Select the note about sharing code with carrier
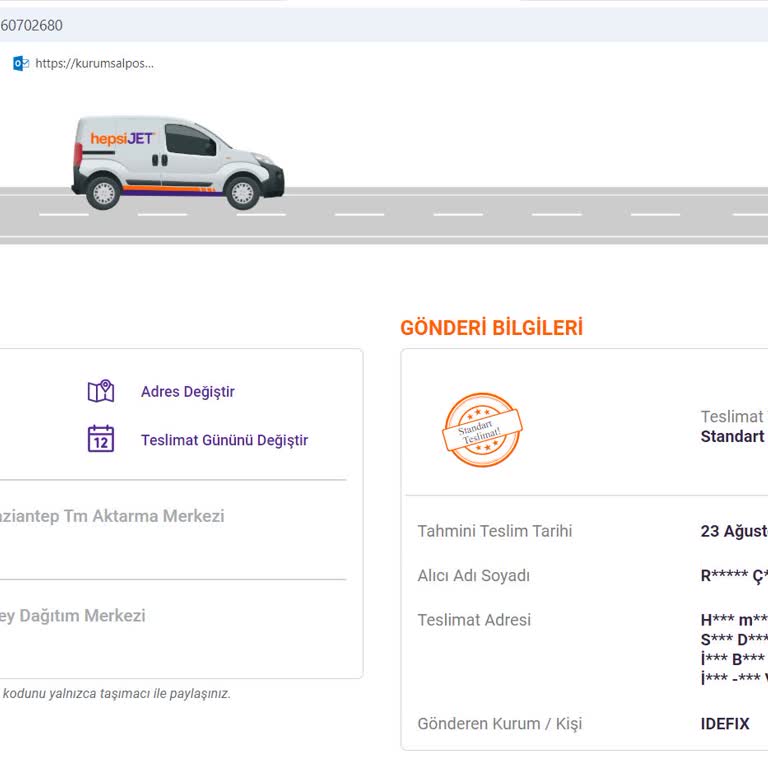The image size is (768, 768). [x=116, y=694]
